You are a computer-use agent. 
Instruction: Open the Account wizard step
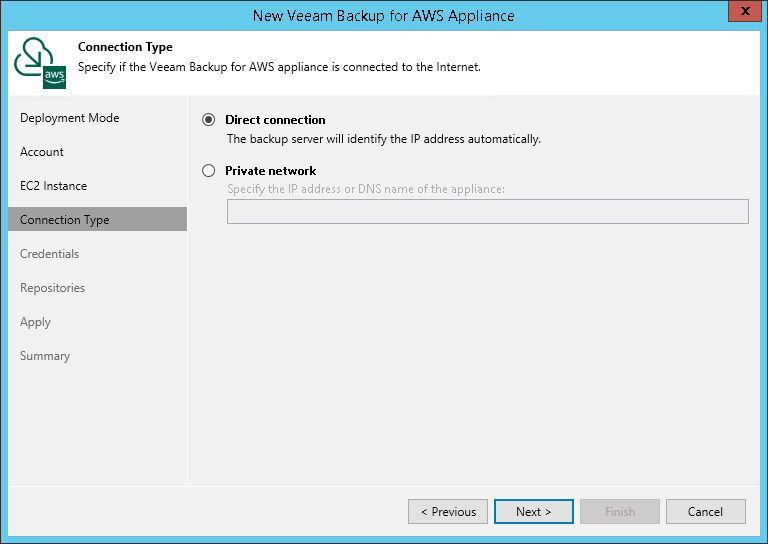pyautogui.click(x=42, y=152)
